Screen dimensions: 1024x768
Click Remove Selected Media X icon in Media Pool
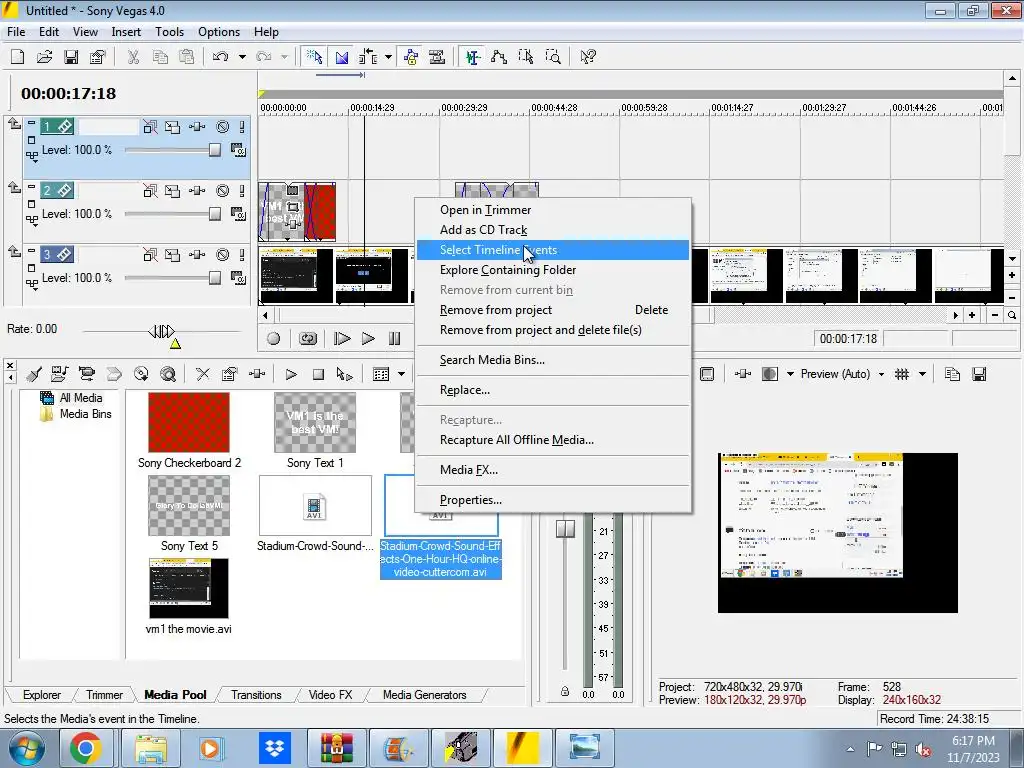pos(203,374)
